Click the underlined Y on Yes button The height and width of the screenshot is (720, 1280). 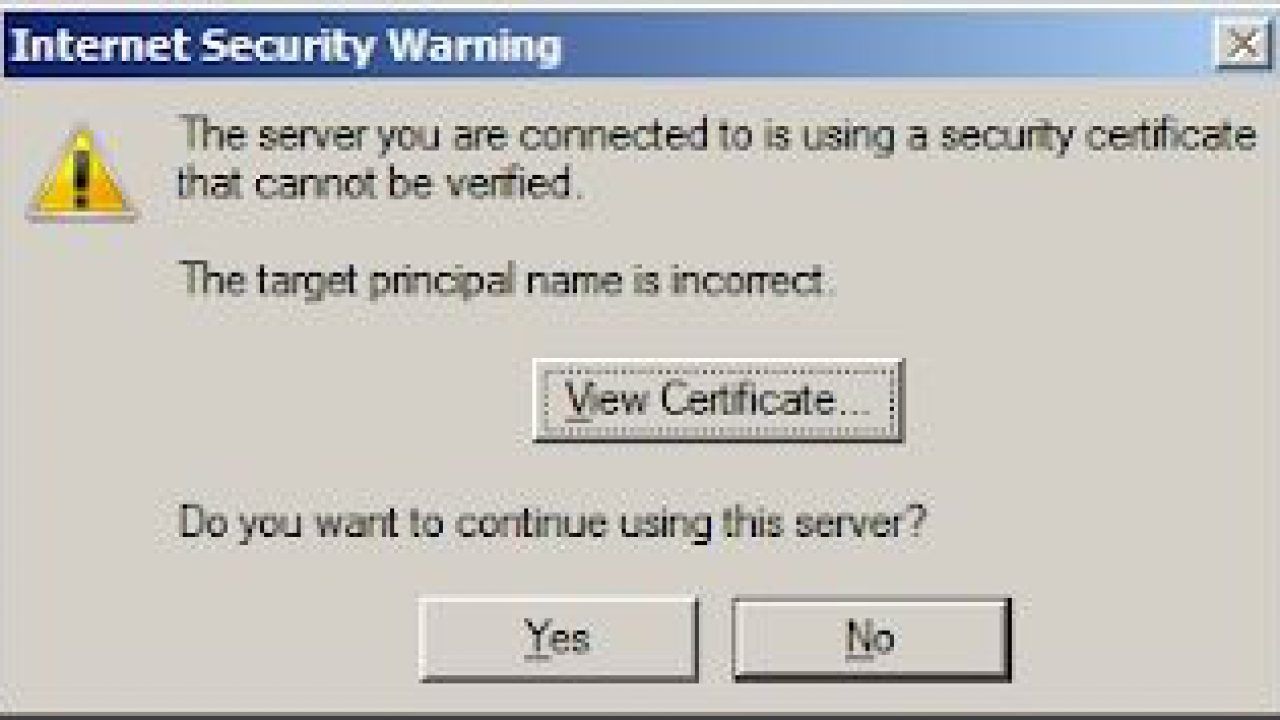538,637
